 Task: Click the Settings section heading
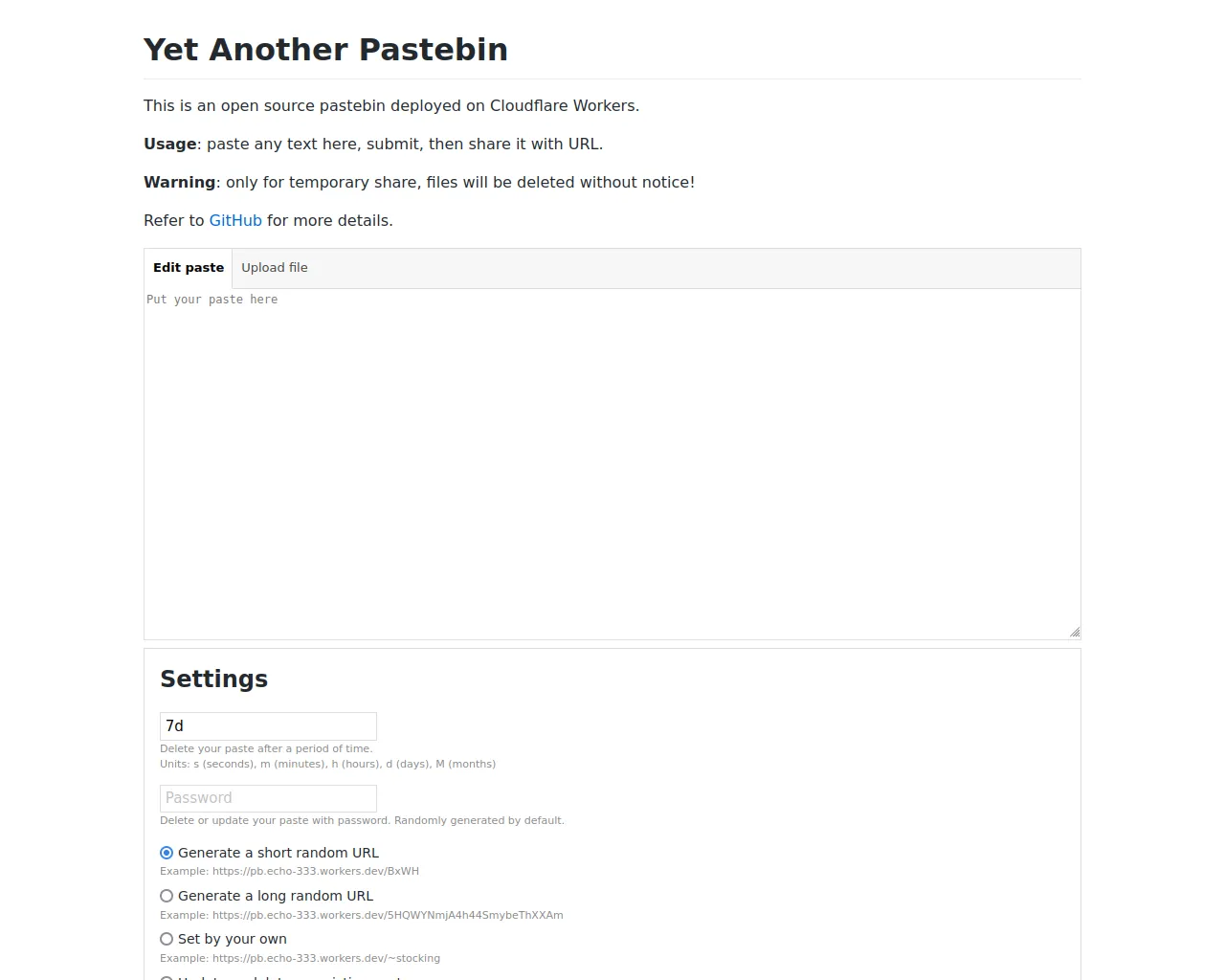coord(213,679)
